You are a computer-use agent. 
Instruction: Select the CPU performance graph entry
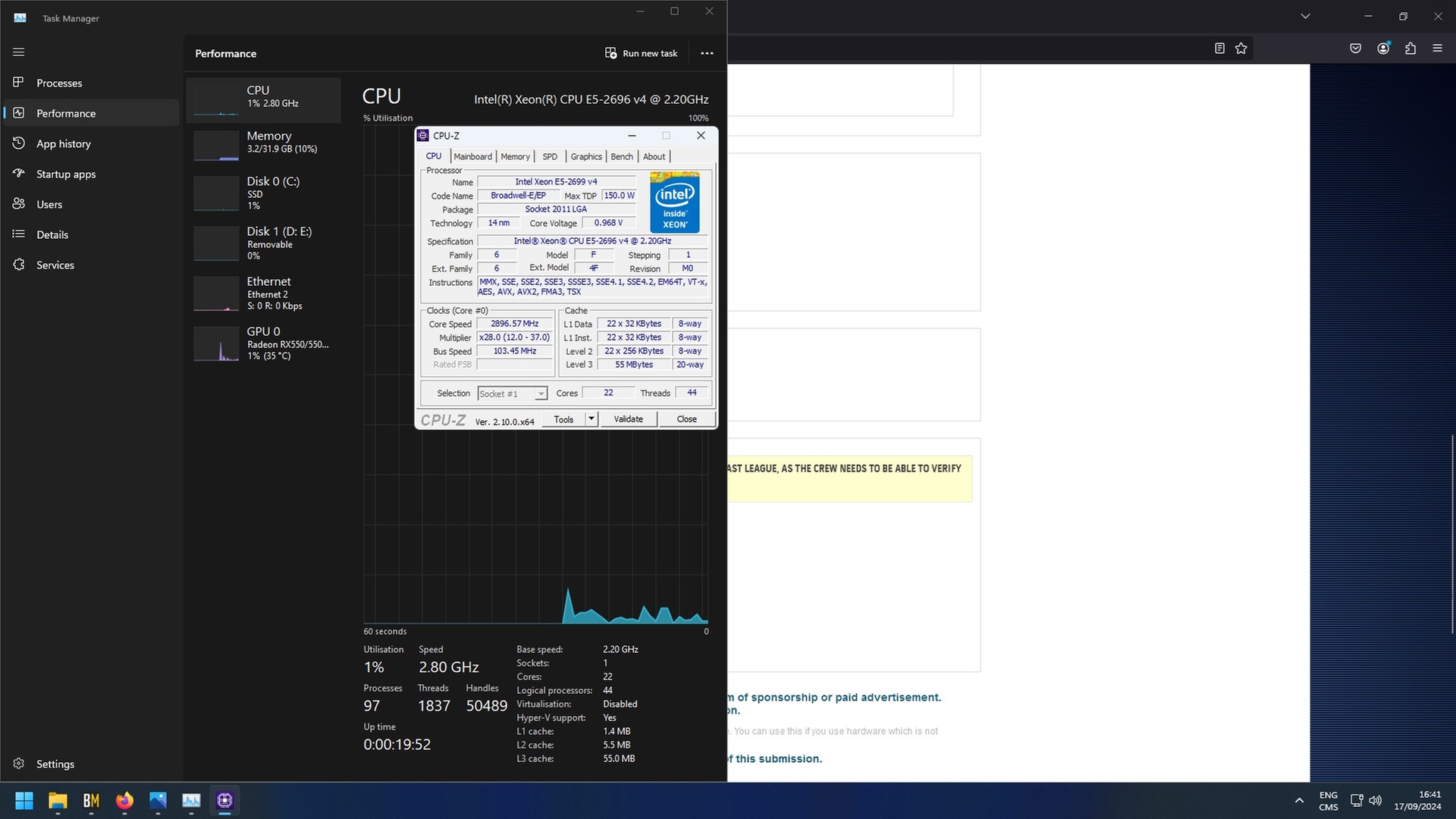point(264,99)
